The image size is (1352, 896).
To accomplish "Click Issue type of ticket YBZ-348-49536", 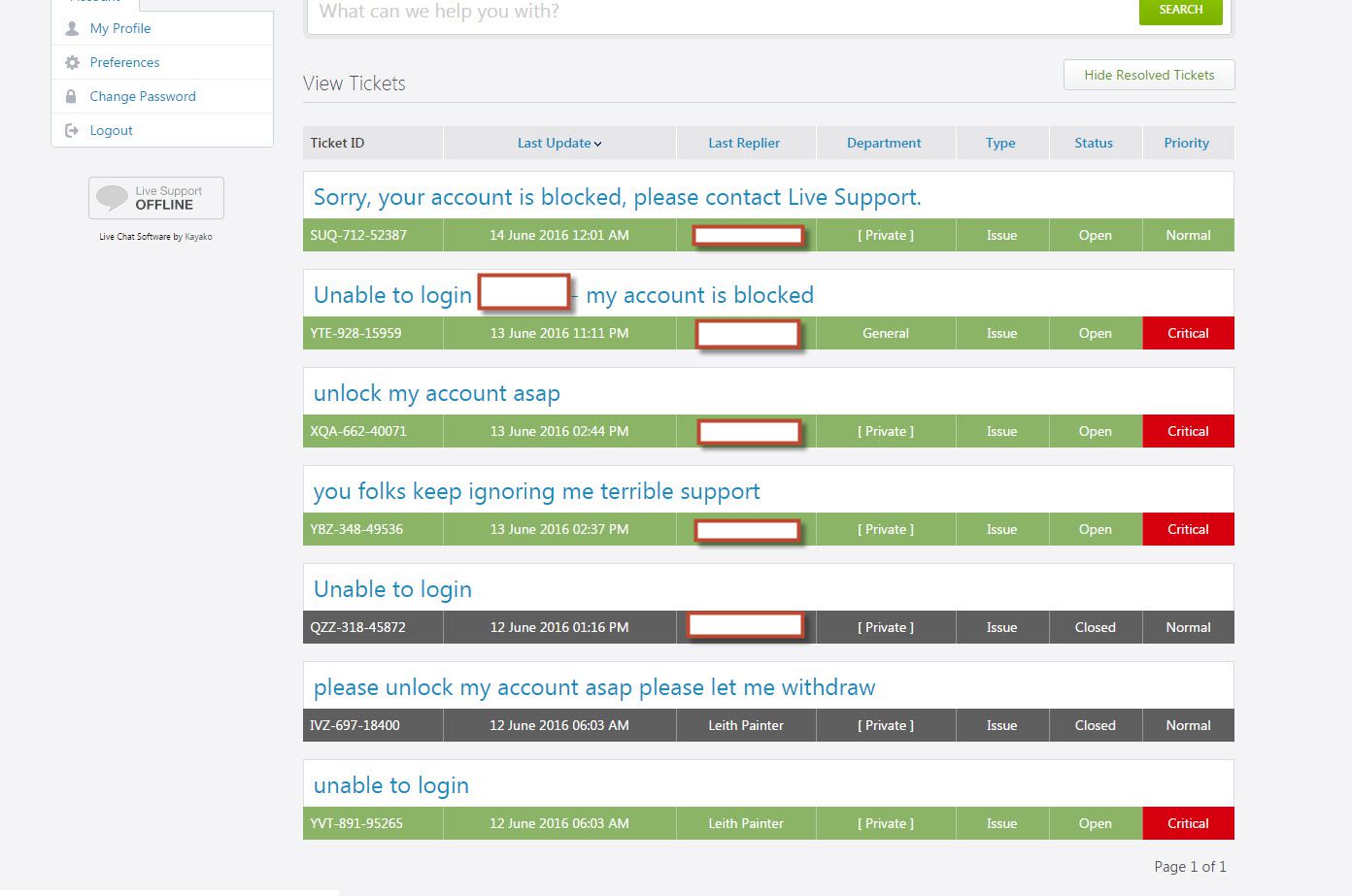I will (1001, 529).
